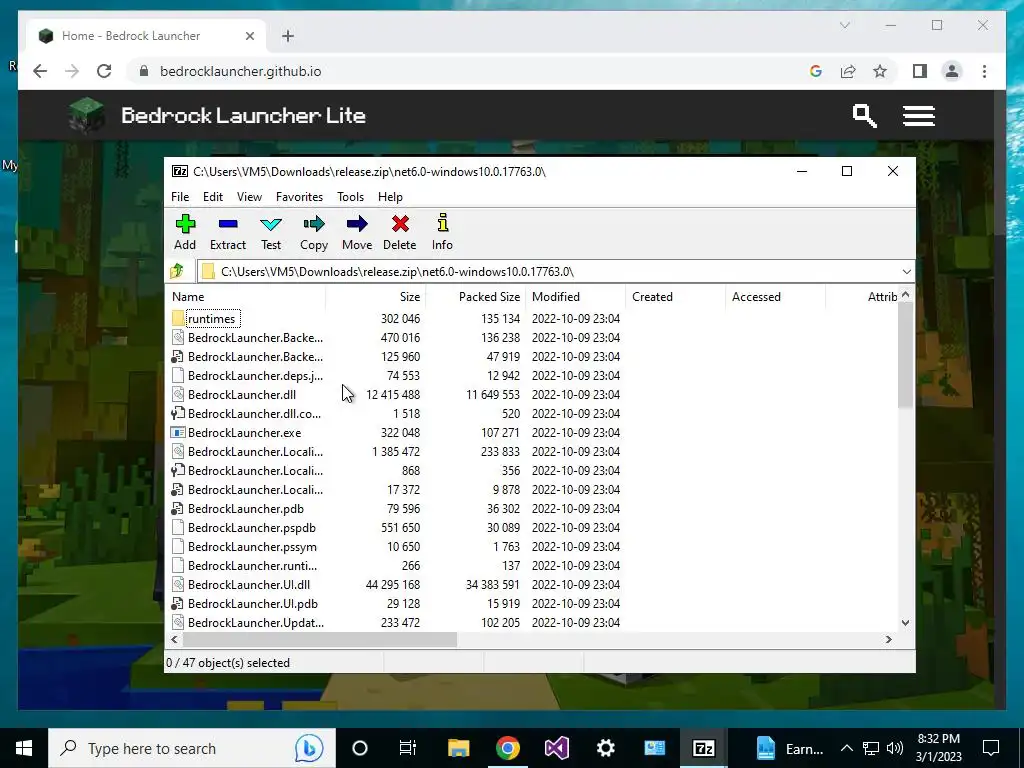This screenshot has width=1024, height=768.
Task: Open the Tools menu in 7-Zip
Action: [x=350, y=197]
